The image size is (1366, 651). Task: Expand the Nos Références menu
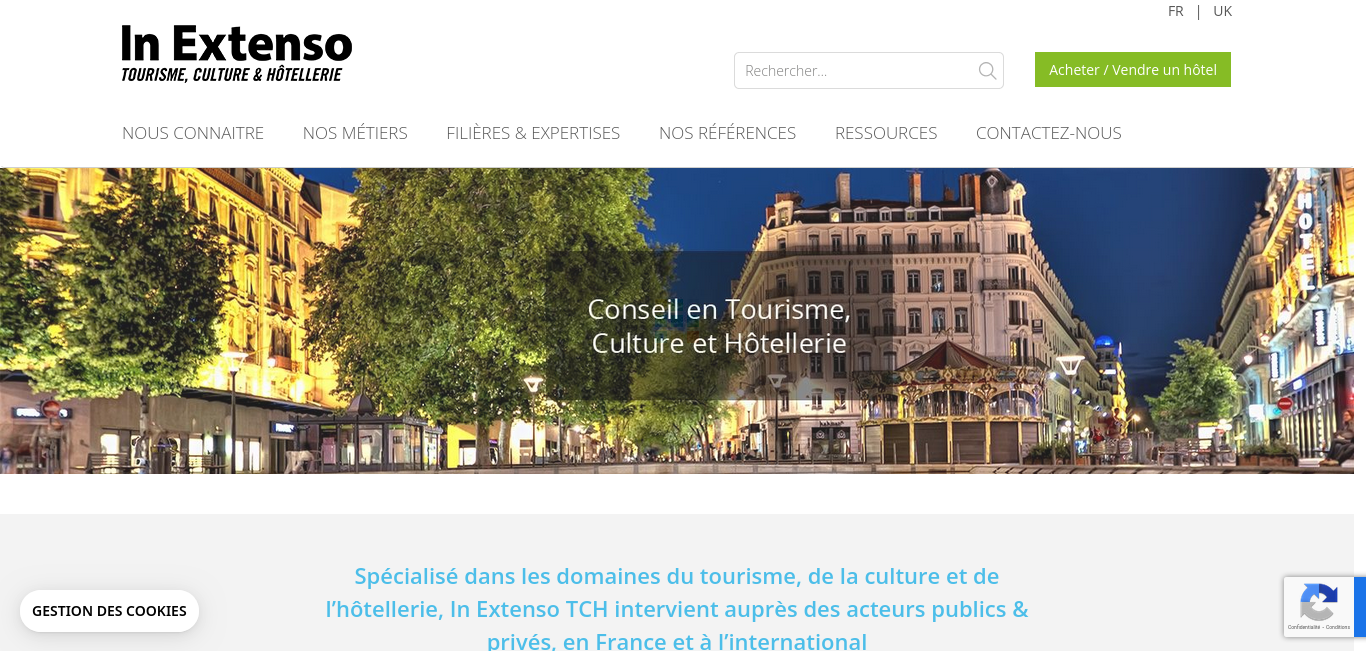tap(727, 133)
